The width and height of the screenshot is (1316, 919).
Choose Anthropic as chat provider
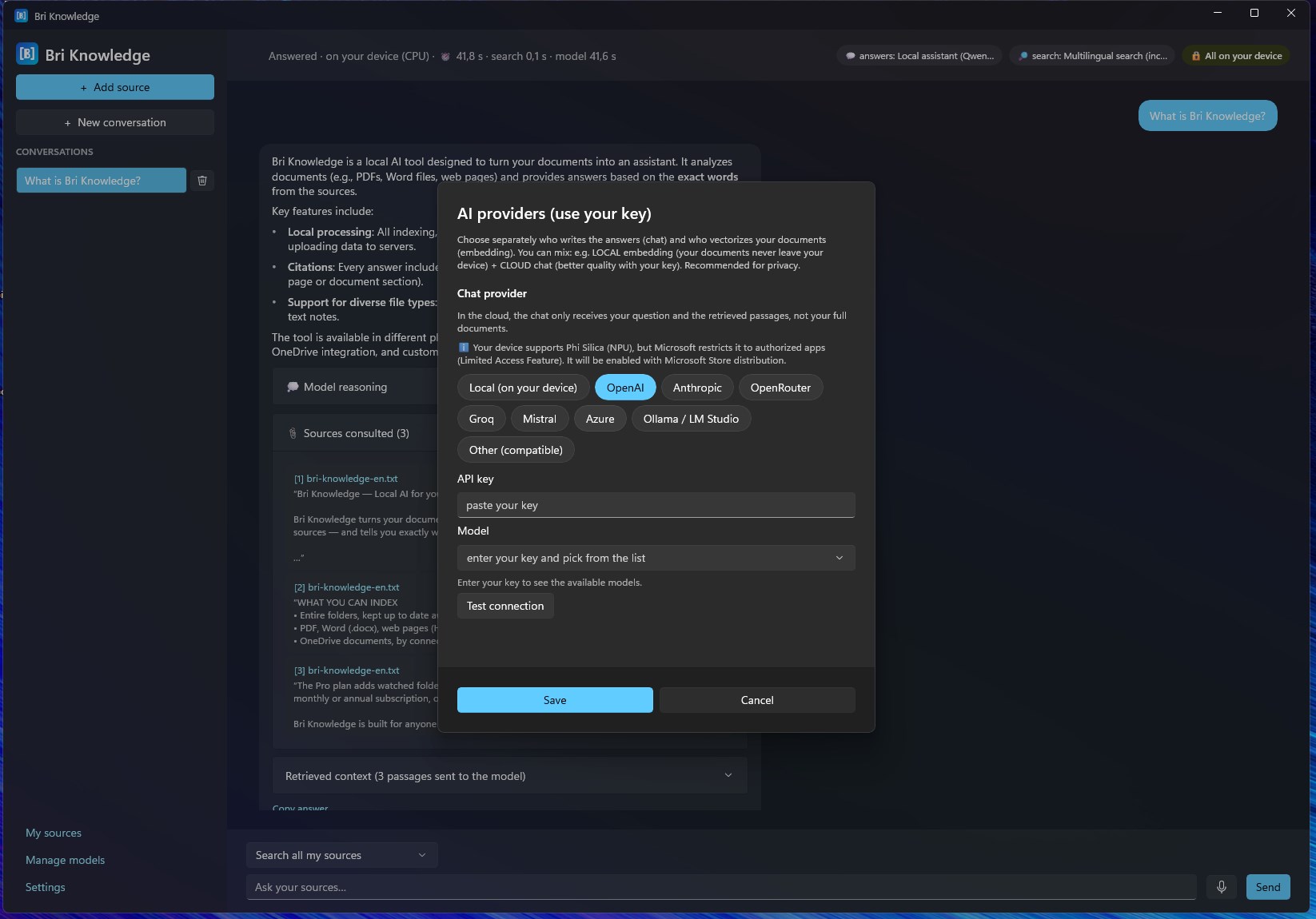(697, 388)
